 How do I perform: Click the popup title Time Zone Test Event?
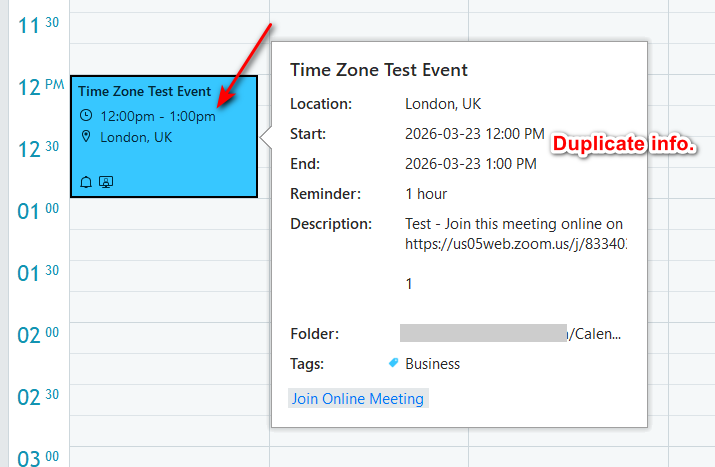pyautogui.click(x=379, y=70)
